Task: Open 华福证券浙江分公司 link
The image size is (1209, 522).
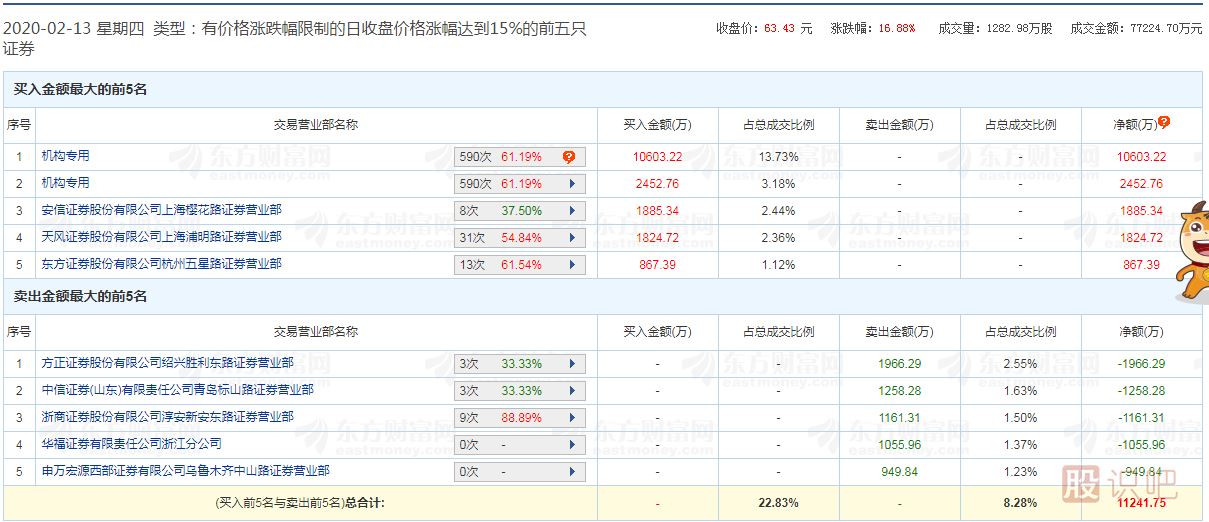Action: [x=131, y=444]
